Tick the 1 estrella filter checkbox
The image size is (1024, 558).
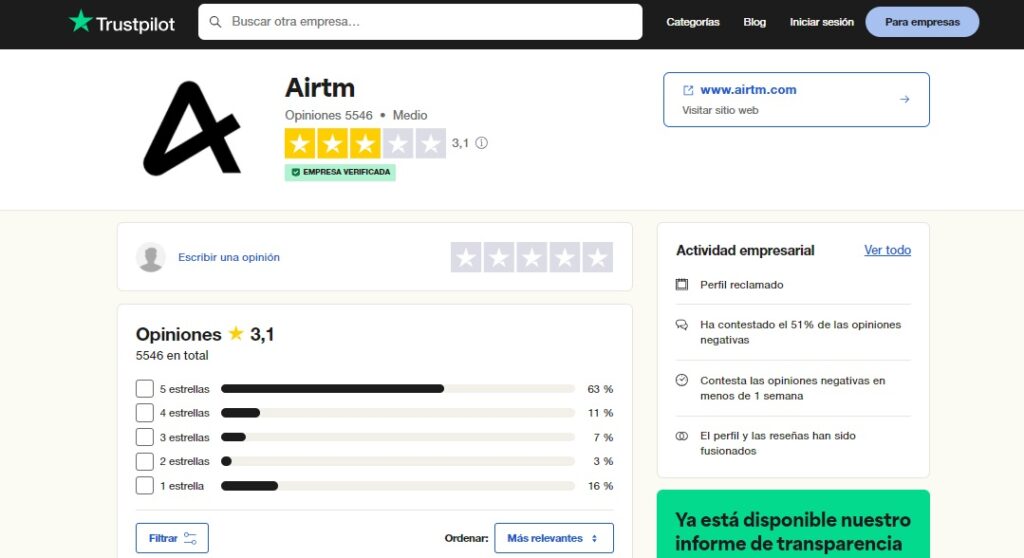(145, 486)
